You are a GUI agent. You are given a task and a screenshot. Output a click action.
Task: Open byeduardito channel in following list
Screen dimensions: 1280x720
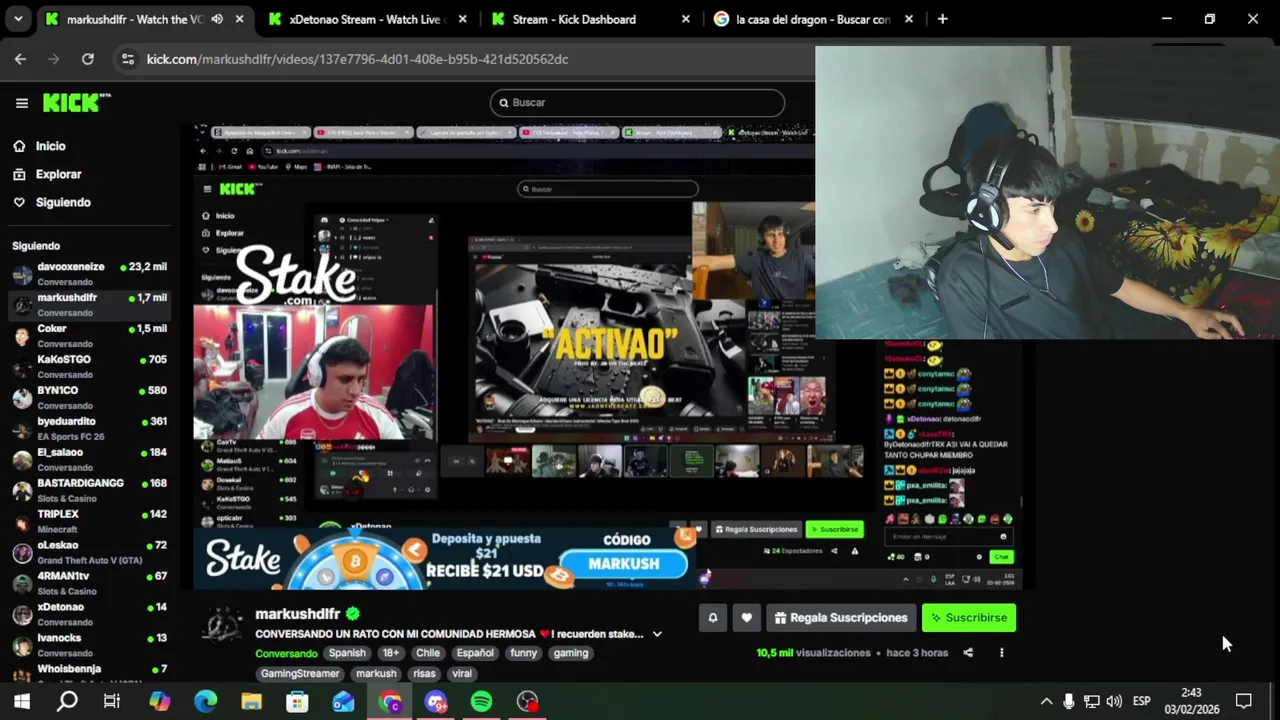pyautogui.click(x=89, y=429)
